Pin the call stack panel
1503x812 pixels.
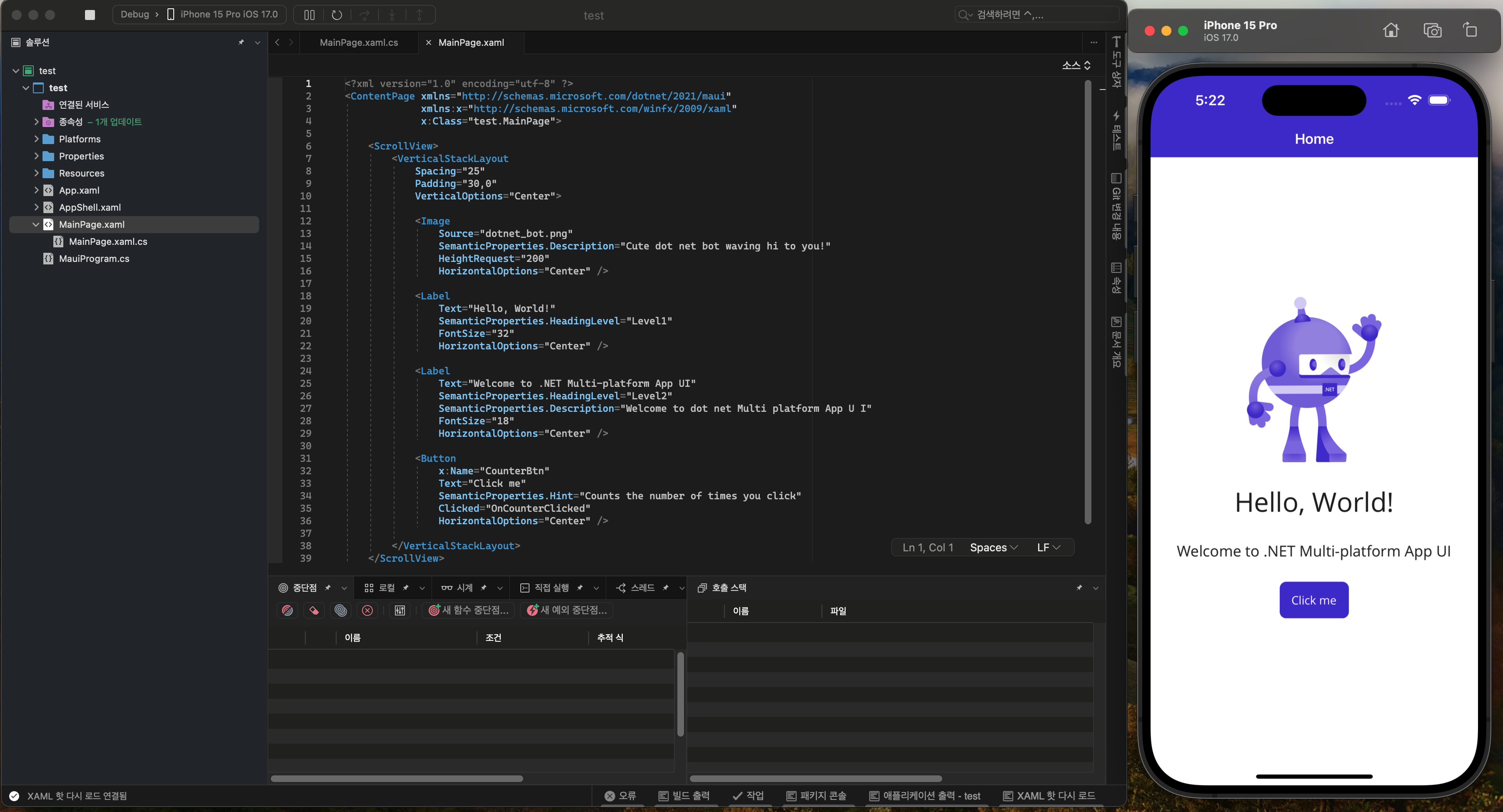(x=1079, y=588)
